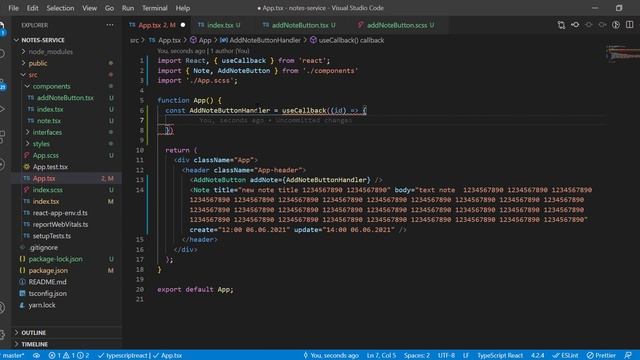The image size is (640, 360).
Task: Open the Help menu
Action: coord(182,8)
